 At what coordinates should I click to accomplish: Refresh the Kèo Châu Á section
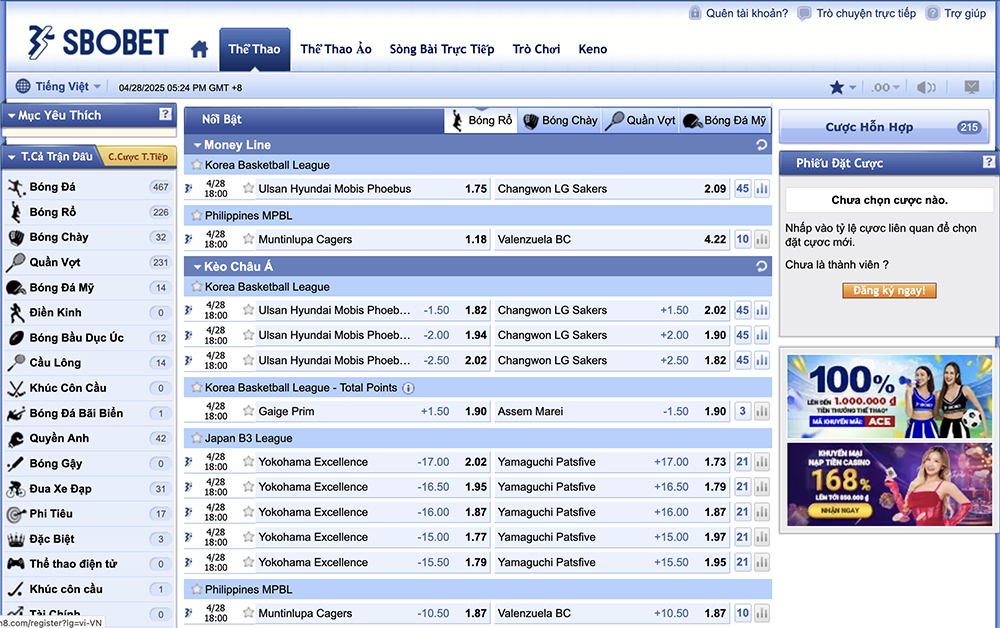[761, 267]
